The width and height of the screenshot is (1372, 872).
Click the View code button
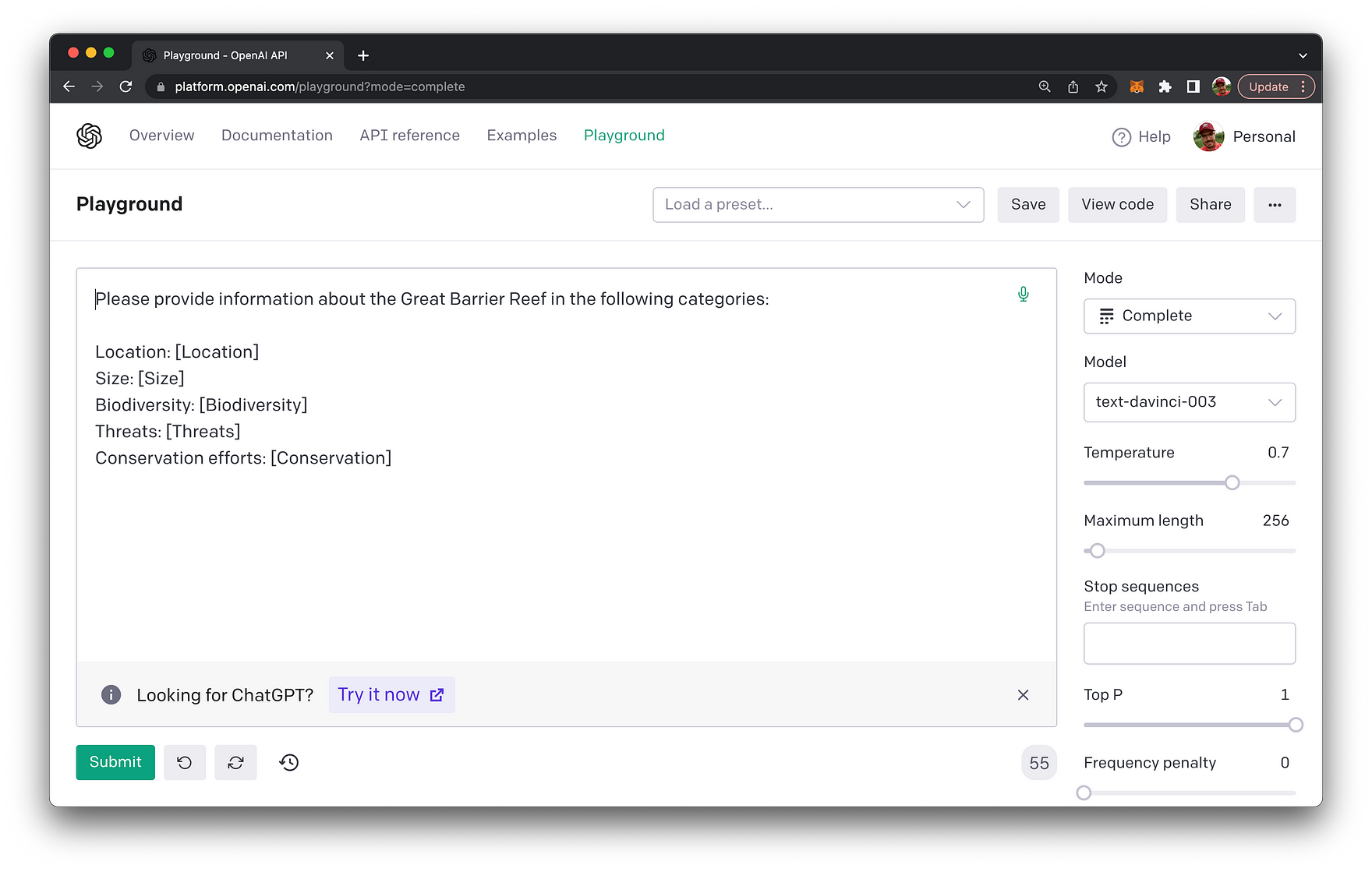point(1118,205)
